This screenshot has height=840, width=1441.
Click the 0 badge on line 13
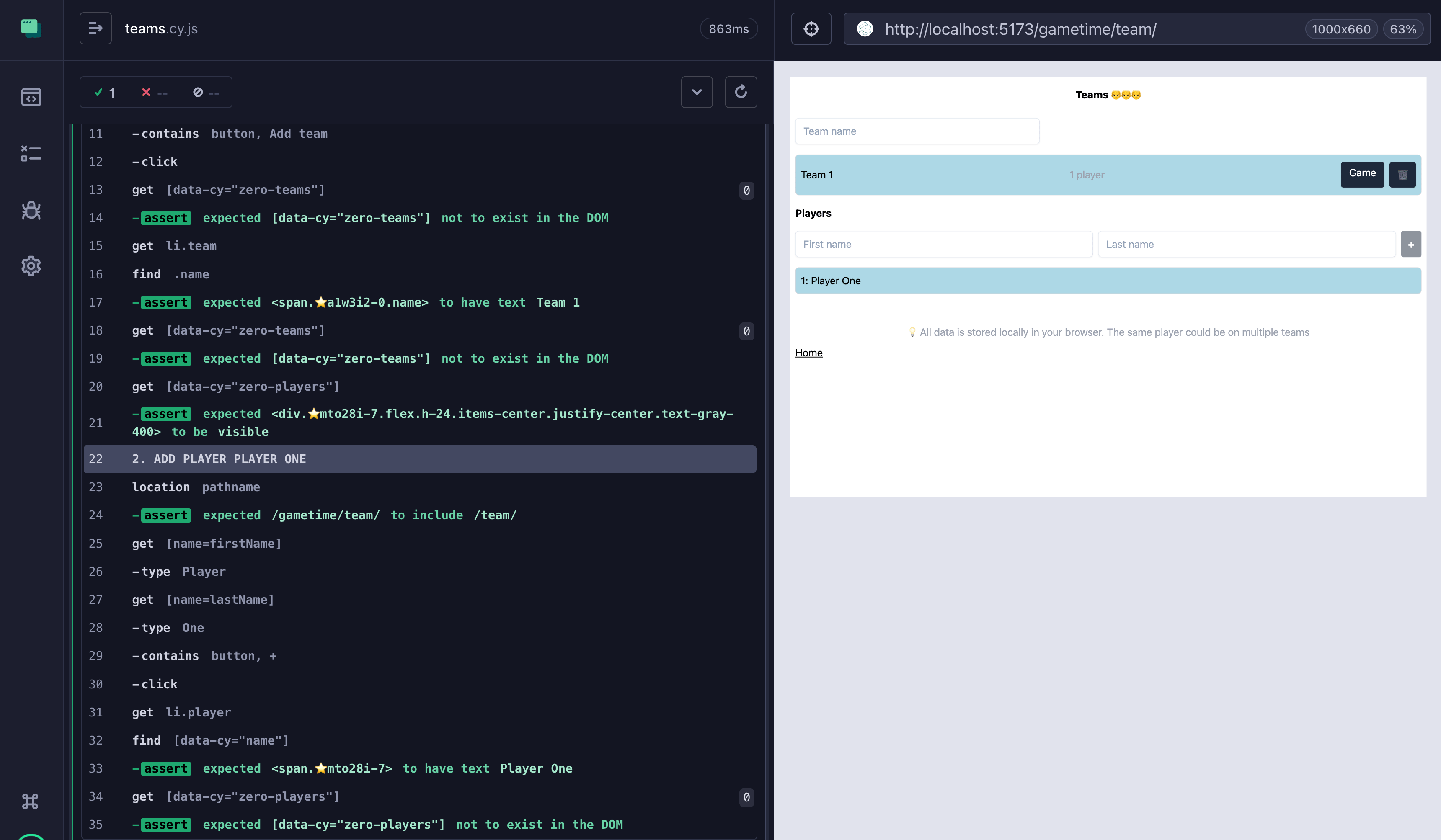(x=746, y=190)
